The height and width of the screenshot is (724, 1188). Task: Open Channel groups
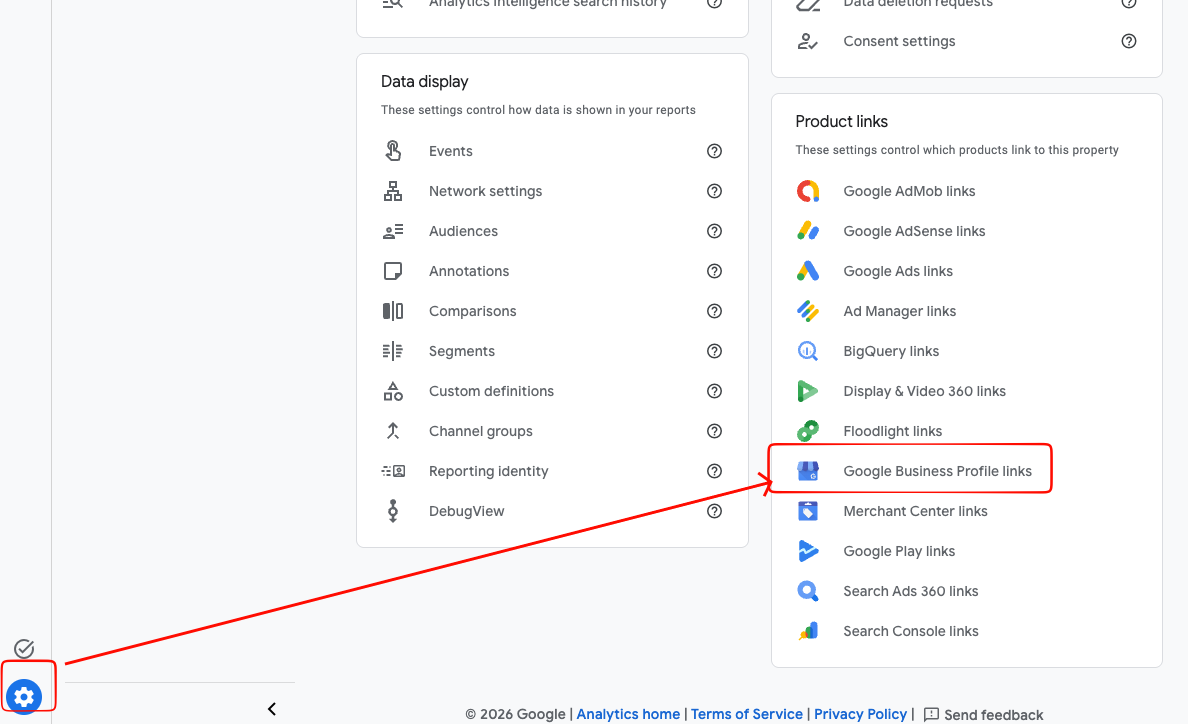[x=481, y=431]
